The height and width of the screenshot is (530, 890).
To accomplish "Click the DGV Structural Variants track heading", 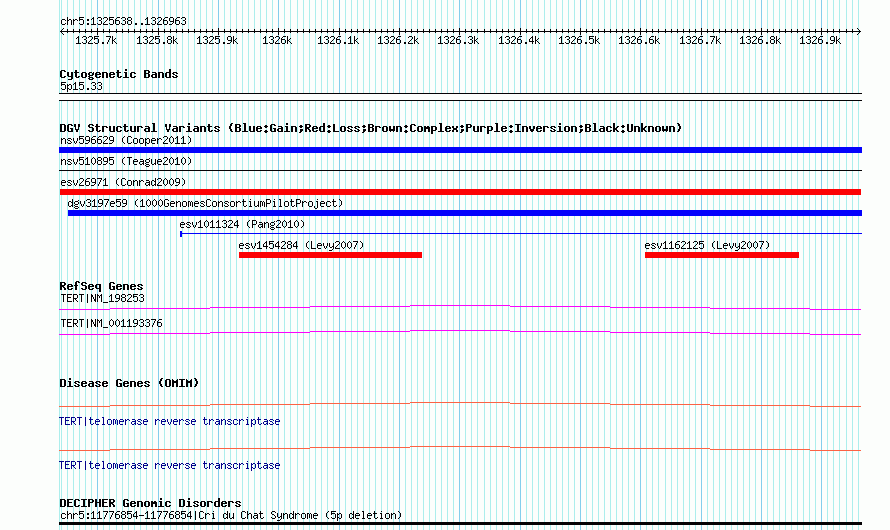I will tap(371, 128).
